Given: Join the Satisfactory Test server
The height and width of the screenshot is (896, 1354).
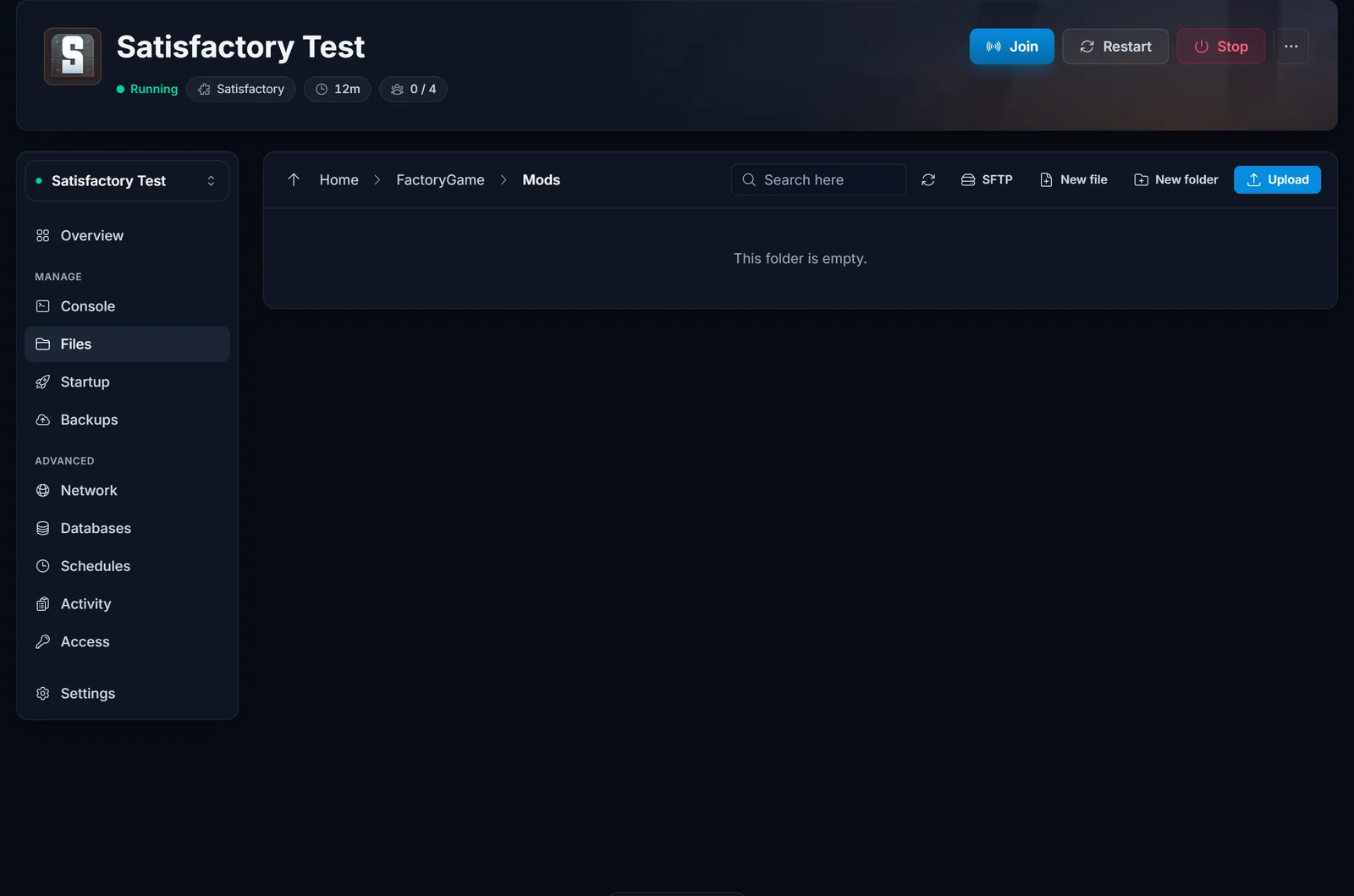Looking at the screenshot, I should click(1011, 47).
